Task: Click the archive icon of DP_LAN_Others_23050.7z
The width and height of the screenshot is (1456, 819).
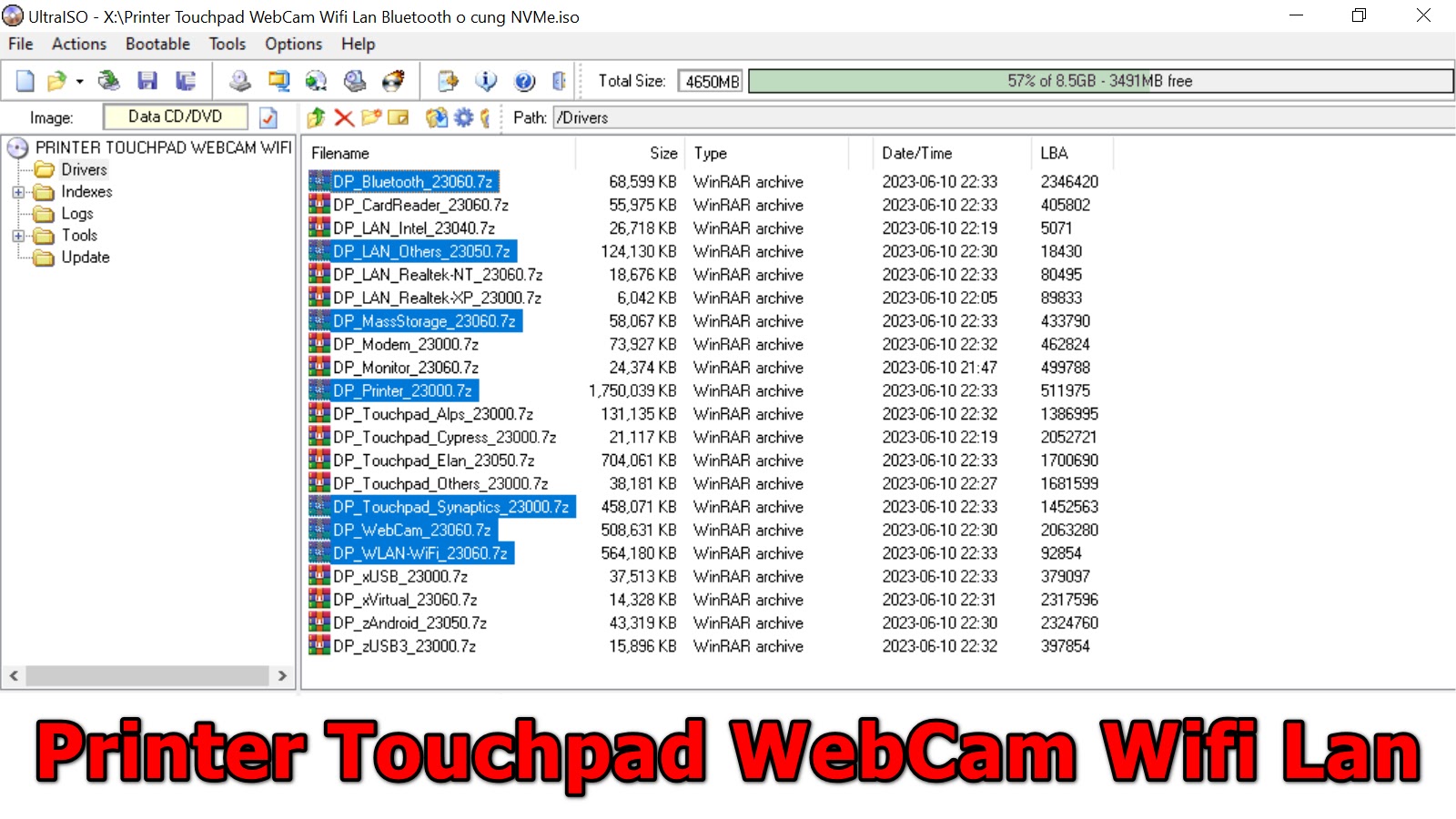Action: 319,251
